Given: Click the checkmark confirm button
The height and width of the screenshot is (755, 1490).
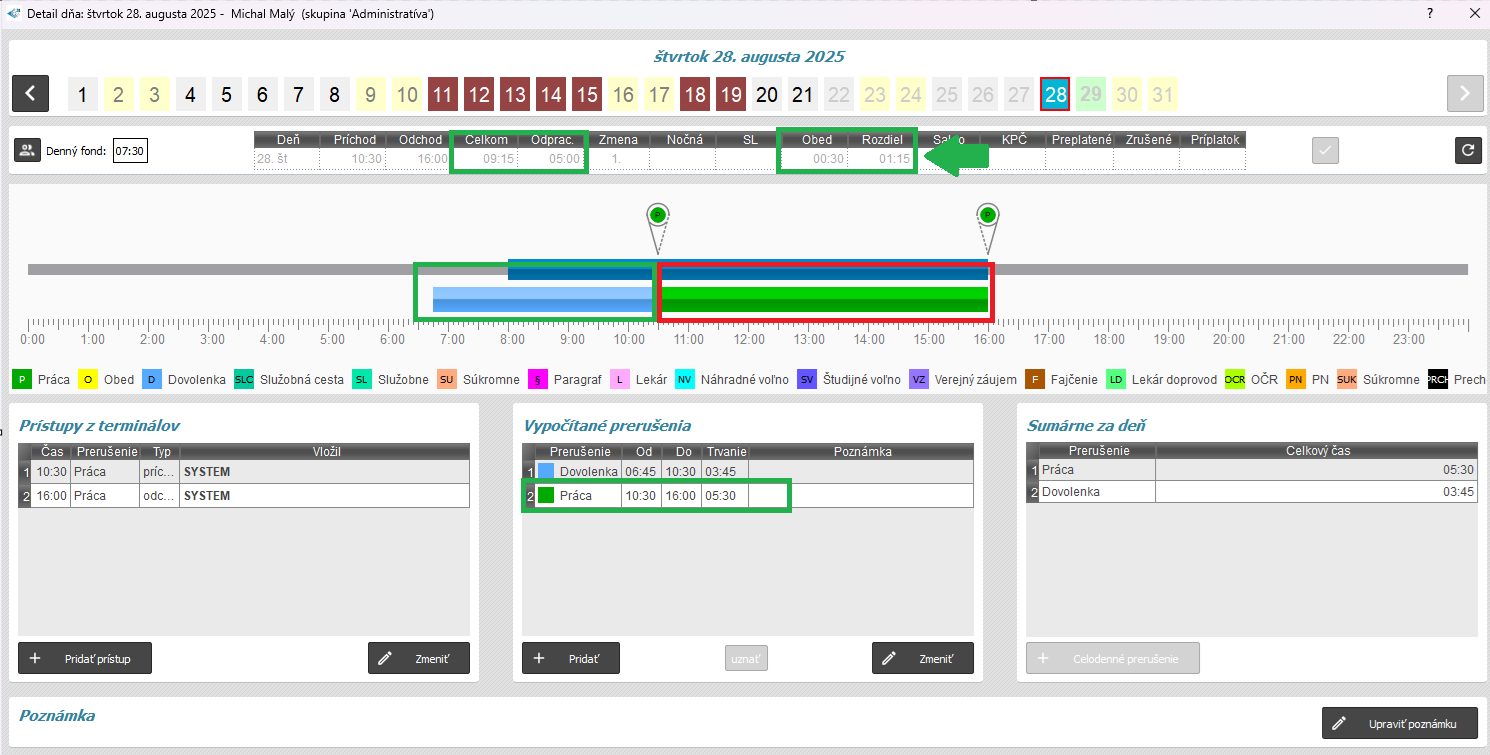Looking at the screenshot, I should (x=1325, y=150).
